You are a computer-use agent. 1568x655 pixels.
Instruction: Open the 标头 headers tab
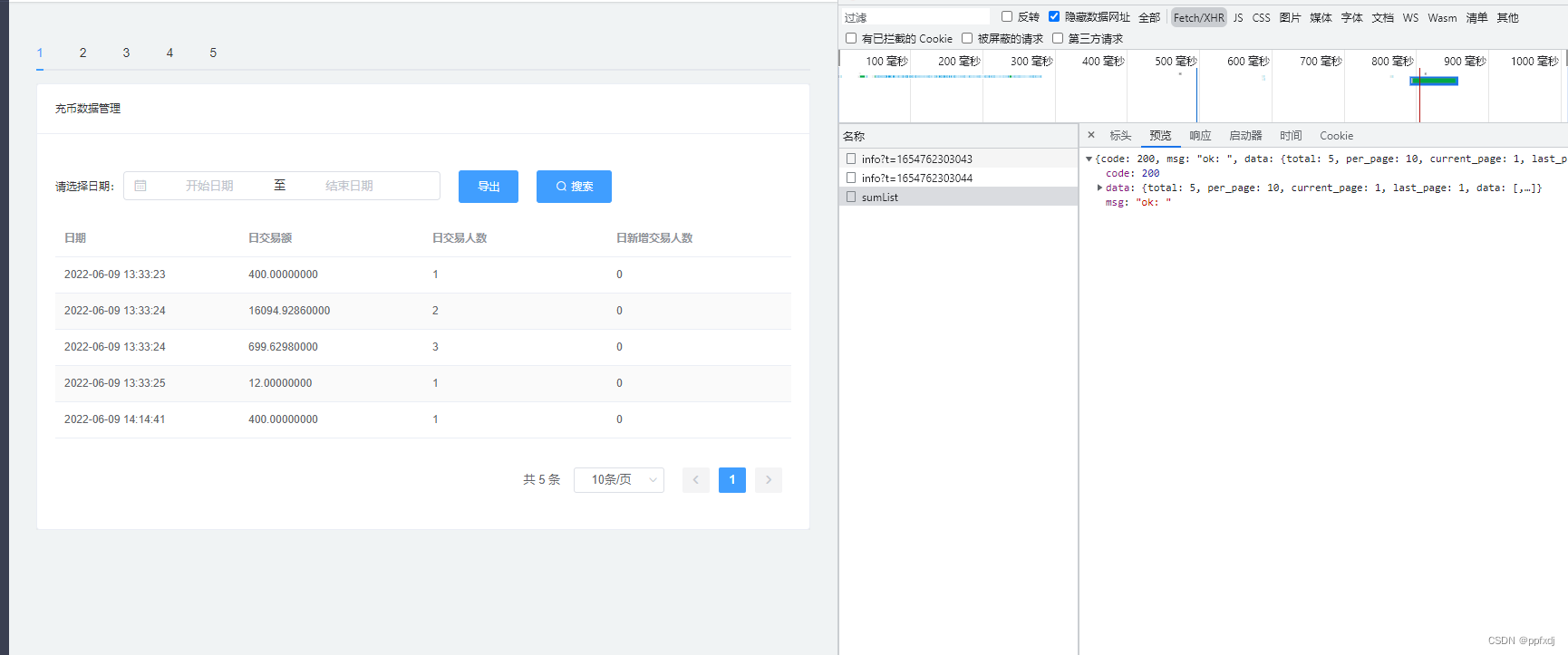point(1121,135)
